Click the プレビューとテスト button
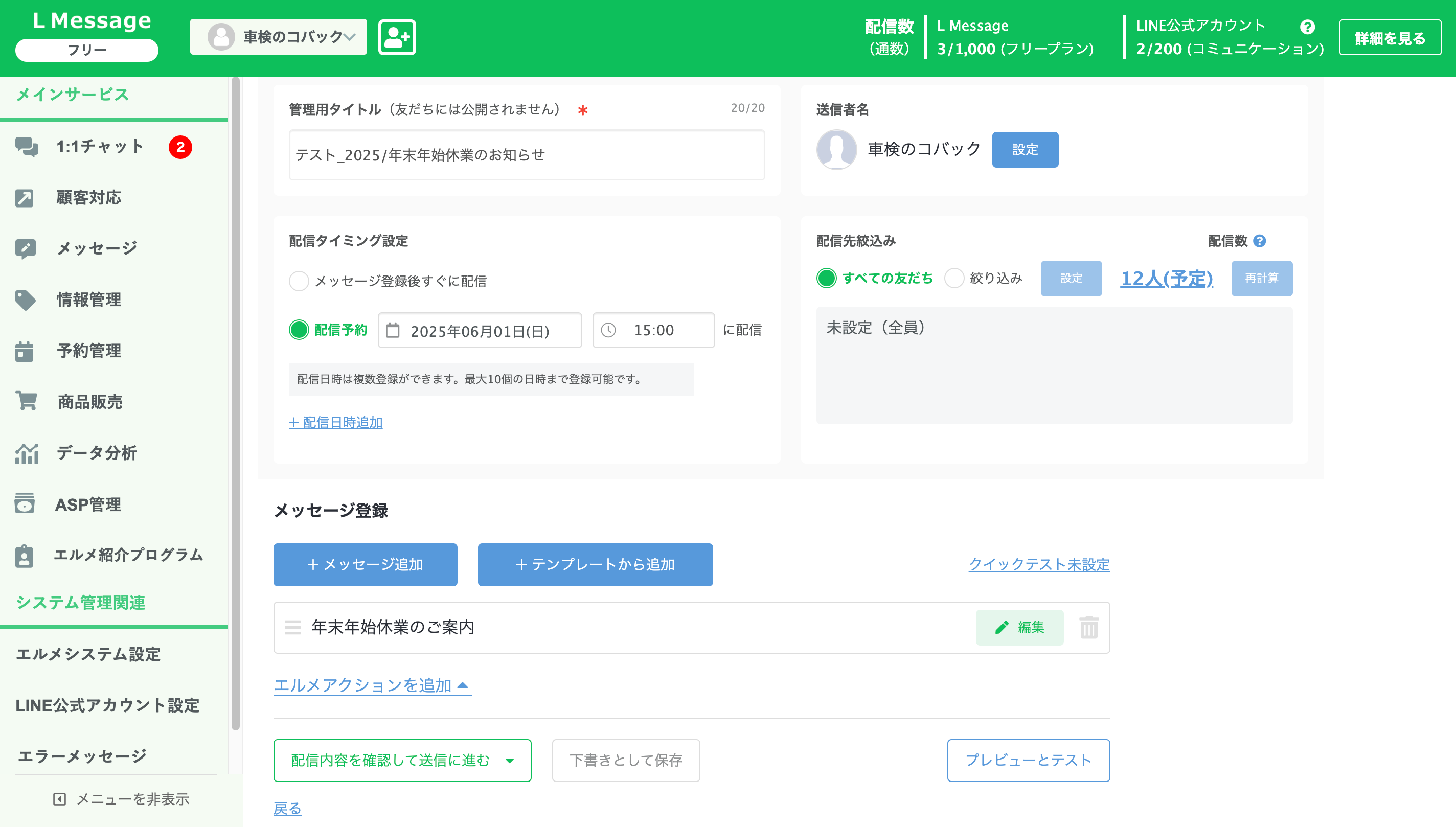 click(x=1028, y=760)
